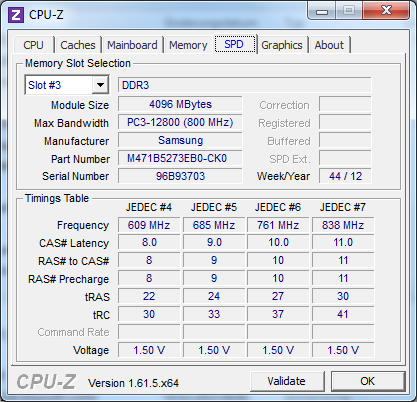Click the 1.50 V voltage under JEDEC #7
Image resolution: width=417 pixels, height=402 pixels.
pos(343,350)
